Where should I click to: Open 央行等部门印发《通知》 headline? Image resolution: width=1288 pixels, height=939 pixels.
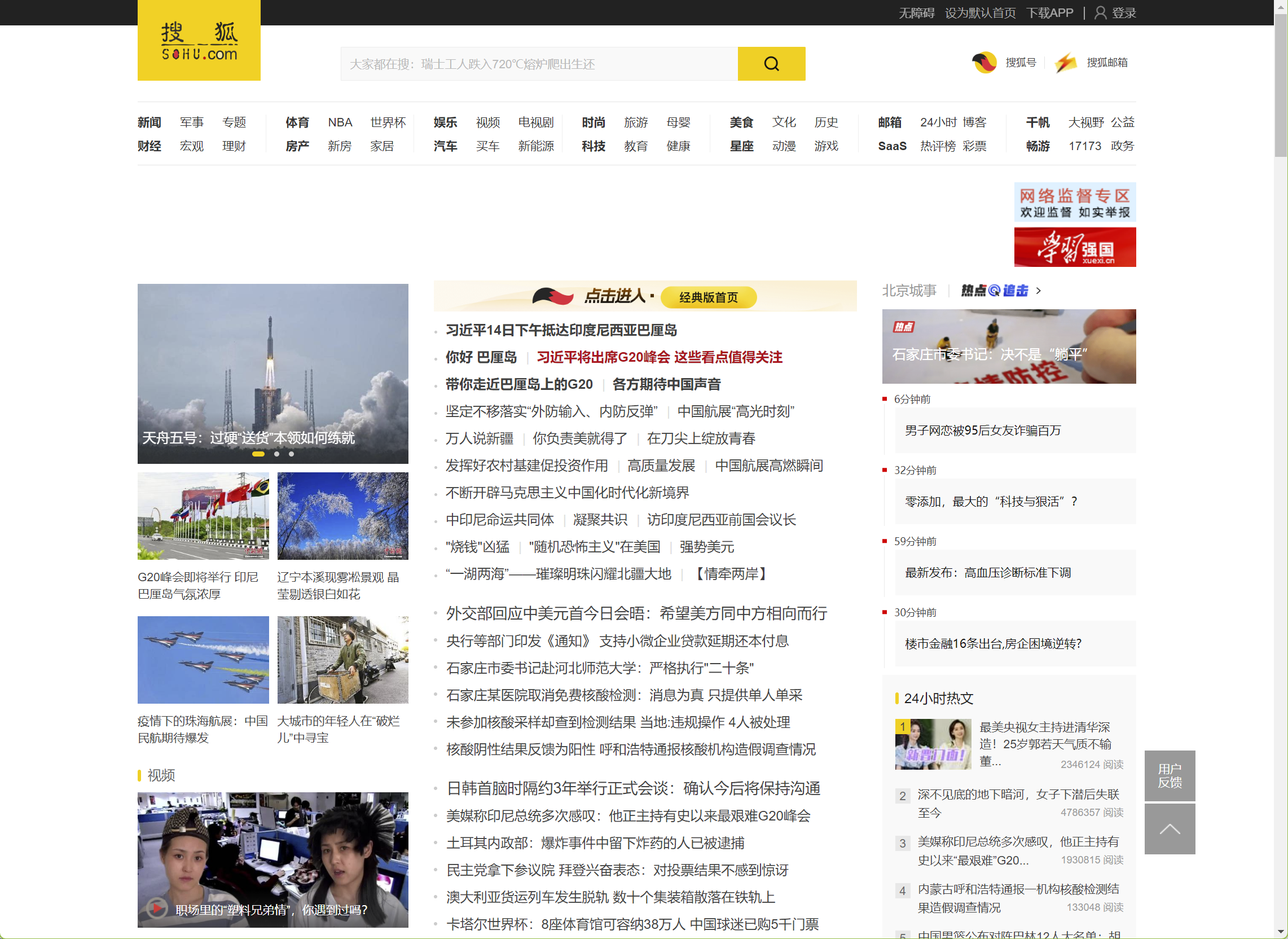coord(617,640)
